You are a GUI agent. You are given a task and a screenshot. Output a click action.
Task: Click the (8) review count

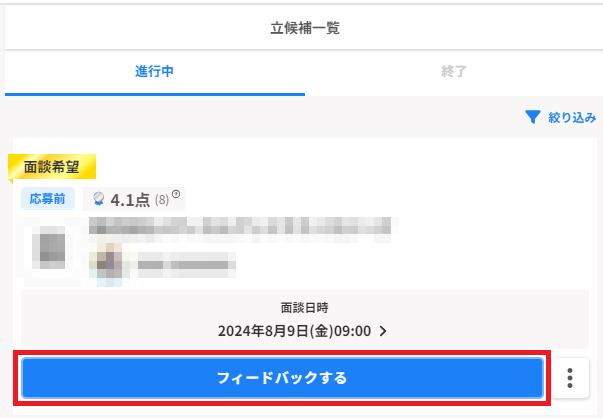162,200
